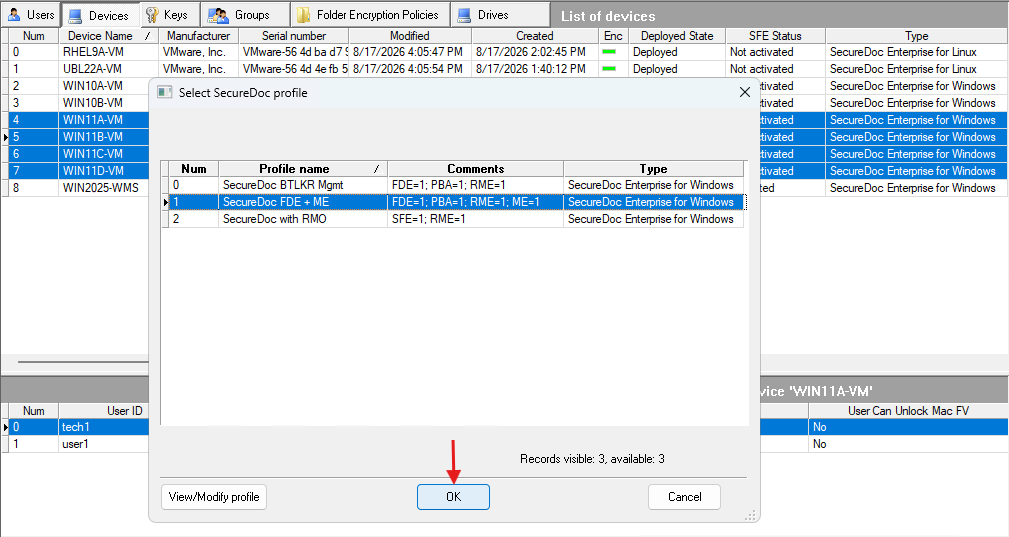Open the Devices tab
The height and width of the screenshot is (537, 1009).
click(100, 15)
